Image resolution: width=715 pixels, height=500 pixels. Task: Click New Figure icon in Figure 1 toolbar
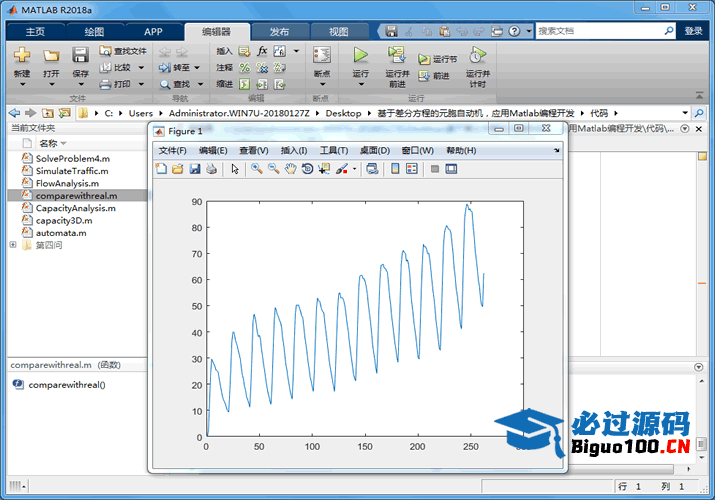[x=161, y=169]
